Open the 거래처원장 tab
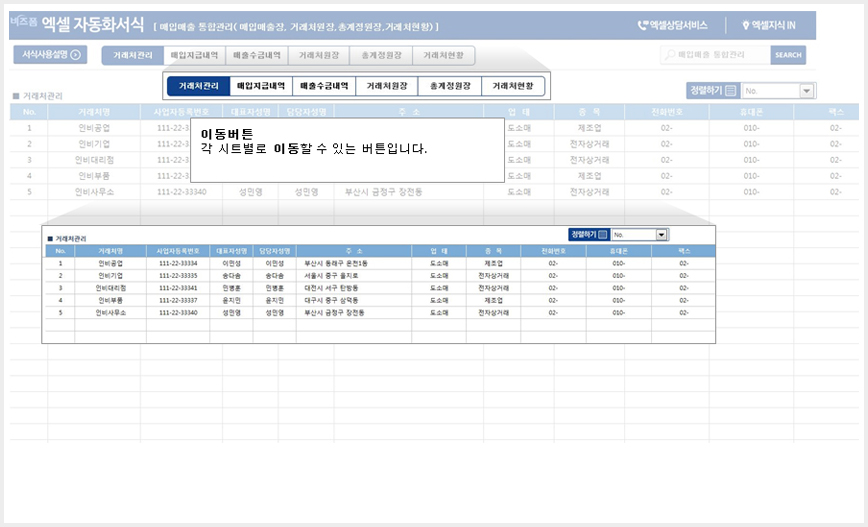868x527 pixels. (x=319, y=55)
